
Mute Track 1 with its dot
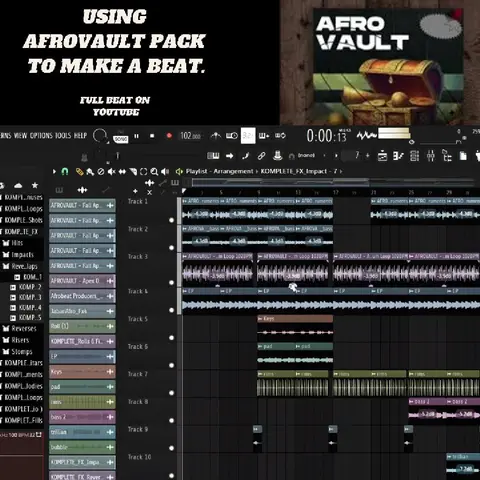tap(172, 220)
